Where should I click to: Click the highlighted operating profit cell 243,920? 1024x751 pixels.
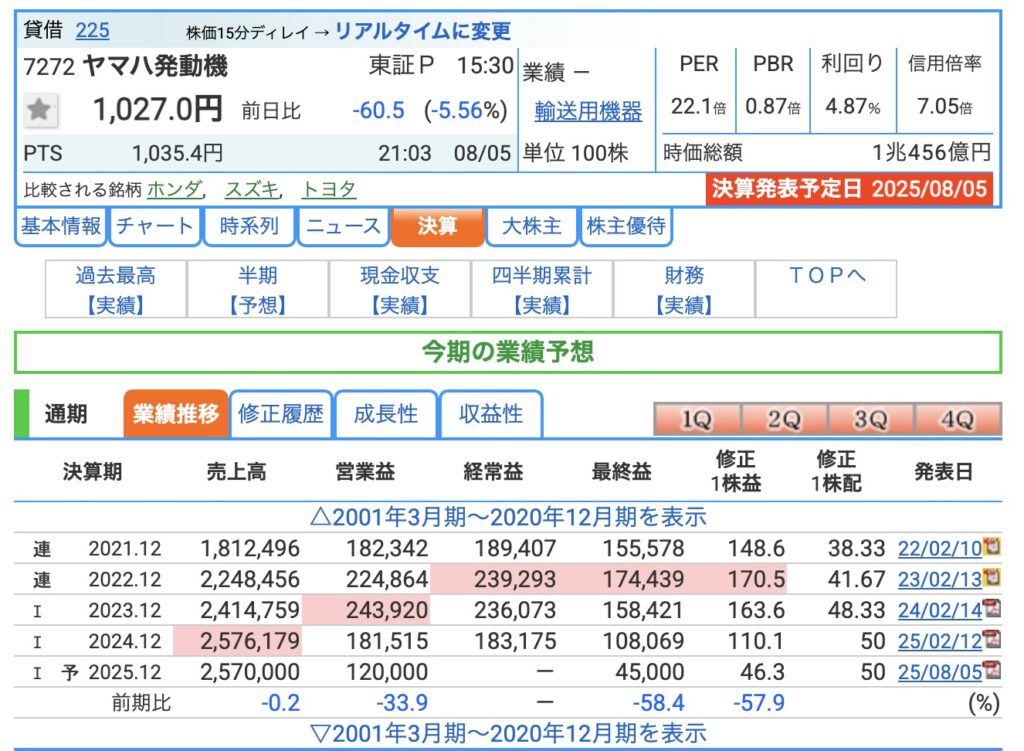[x=366, y=610]
